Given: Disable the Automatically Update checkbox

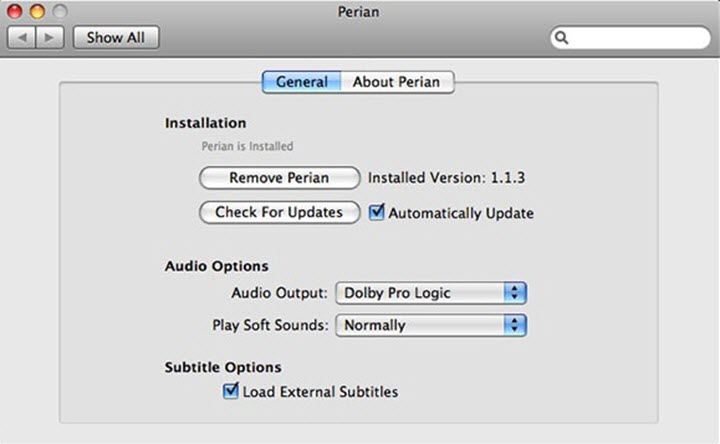Looking at the screenshot, I should click(377, 212).
